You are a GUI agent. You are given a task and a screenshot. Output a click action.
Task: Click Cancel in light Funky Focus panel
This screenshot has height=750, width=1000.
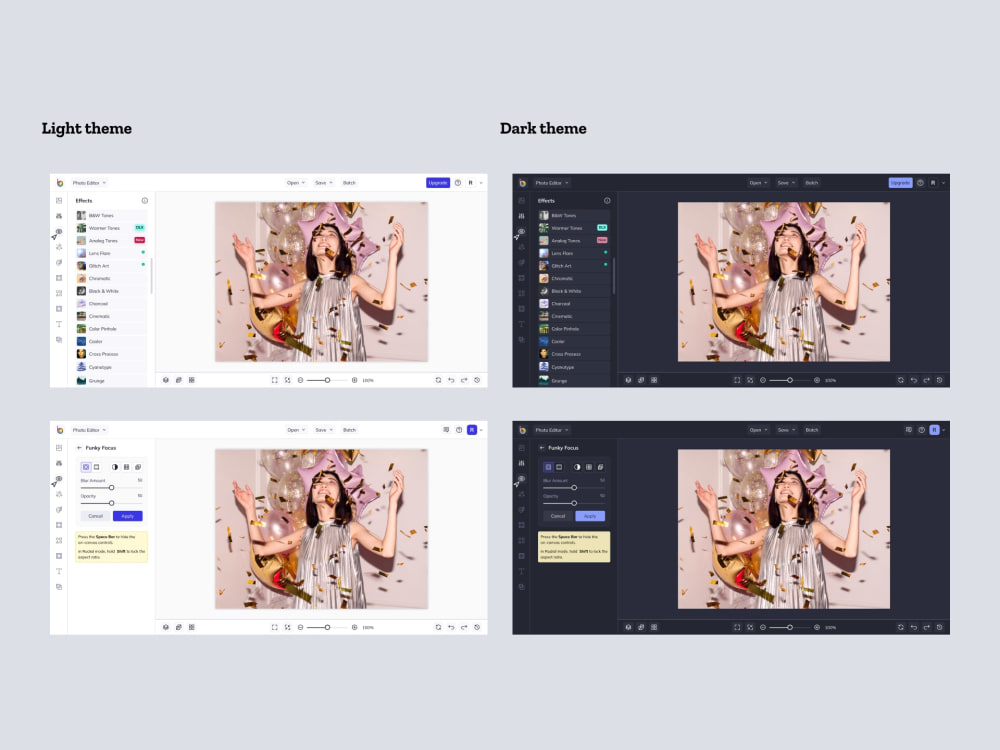click(96, 516)
